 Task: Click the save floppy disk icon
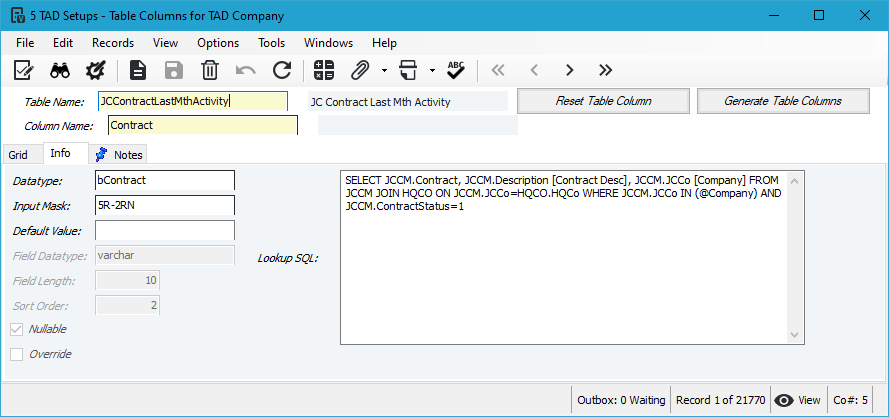(174, 70)
